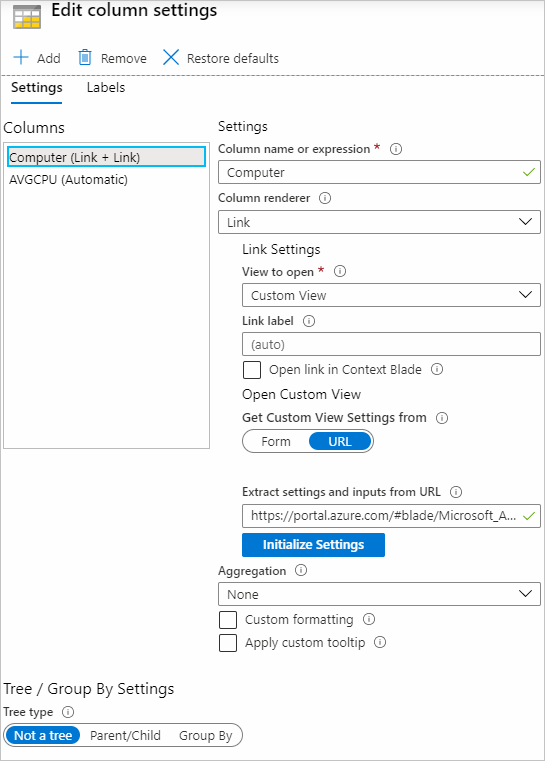Open the Aggregation None dropdown
Screen dimensions: 545x761
379,594
